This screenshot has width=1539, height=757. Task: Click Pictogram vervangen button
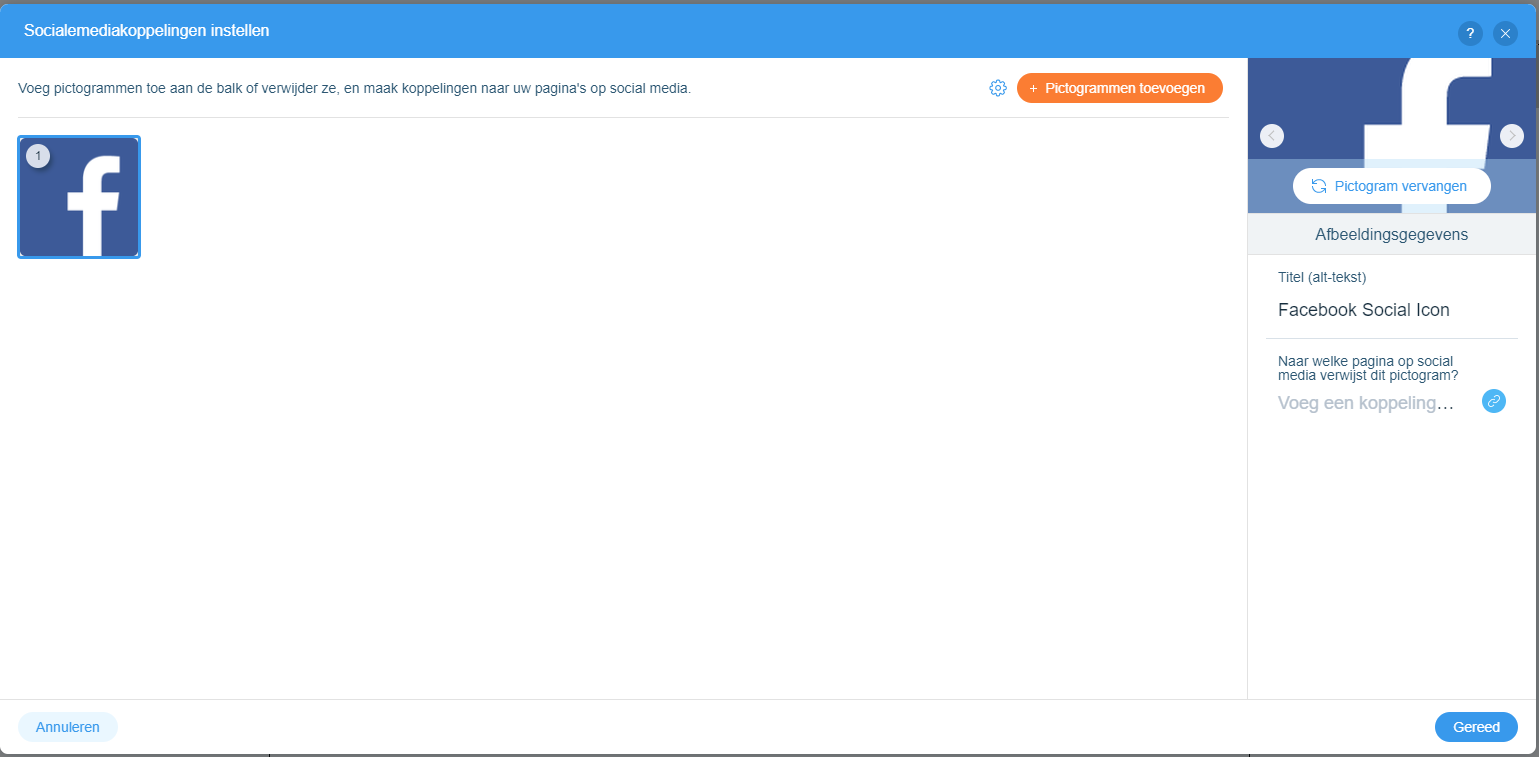(x=1391, y=186)
